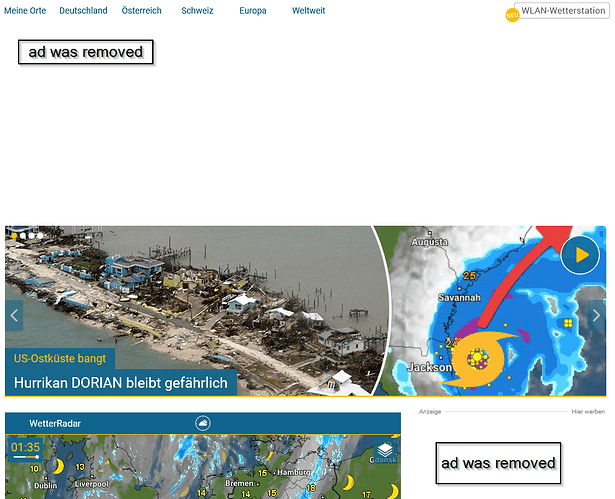
Task: Select Weltweit in top navigation
Action: click(308, 10)
